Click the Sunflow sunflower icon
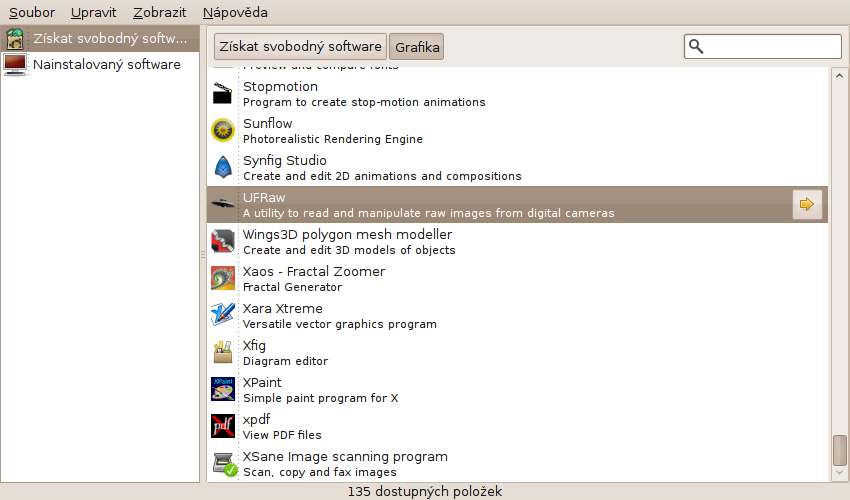This screenshot has height=500, width=850. pos(222,130)
